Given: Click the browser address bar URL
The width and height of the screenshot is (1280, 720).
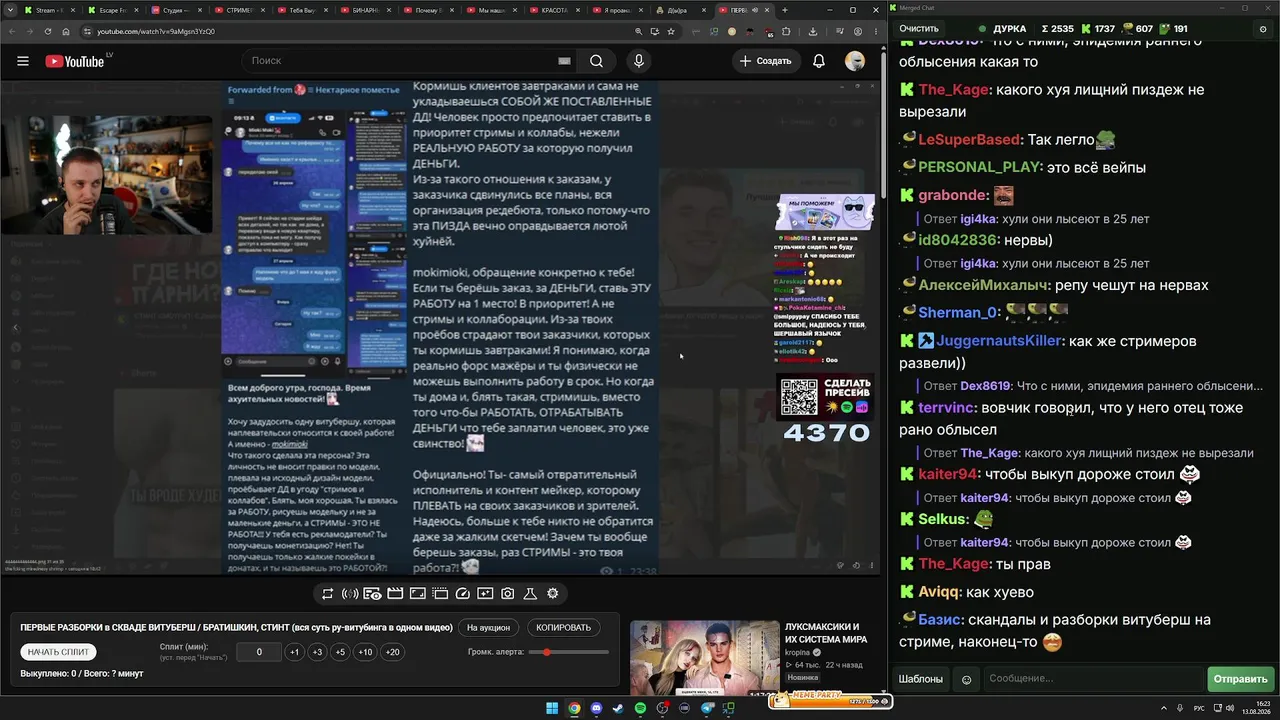Looking at the screenshot, I should point(155,31).
